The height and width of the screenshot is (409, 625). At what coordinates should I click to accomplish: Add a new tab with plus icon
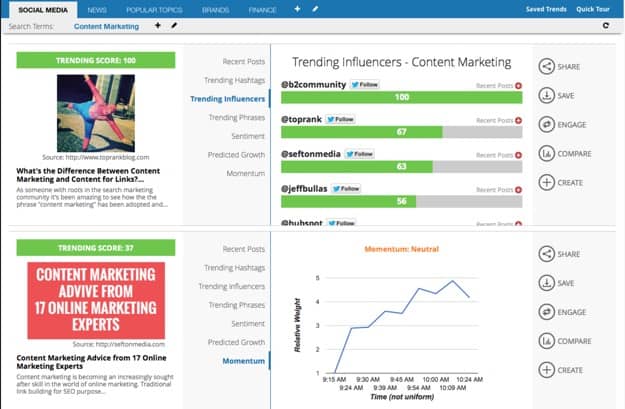point(297,8)
